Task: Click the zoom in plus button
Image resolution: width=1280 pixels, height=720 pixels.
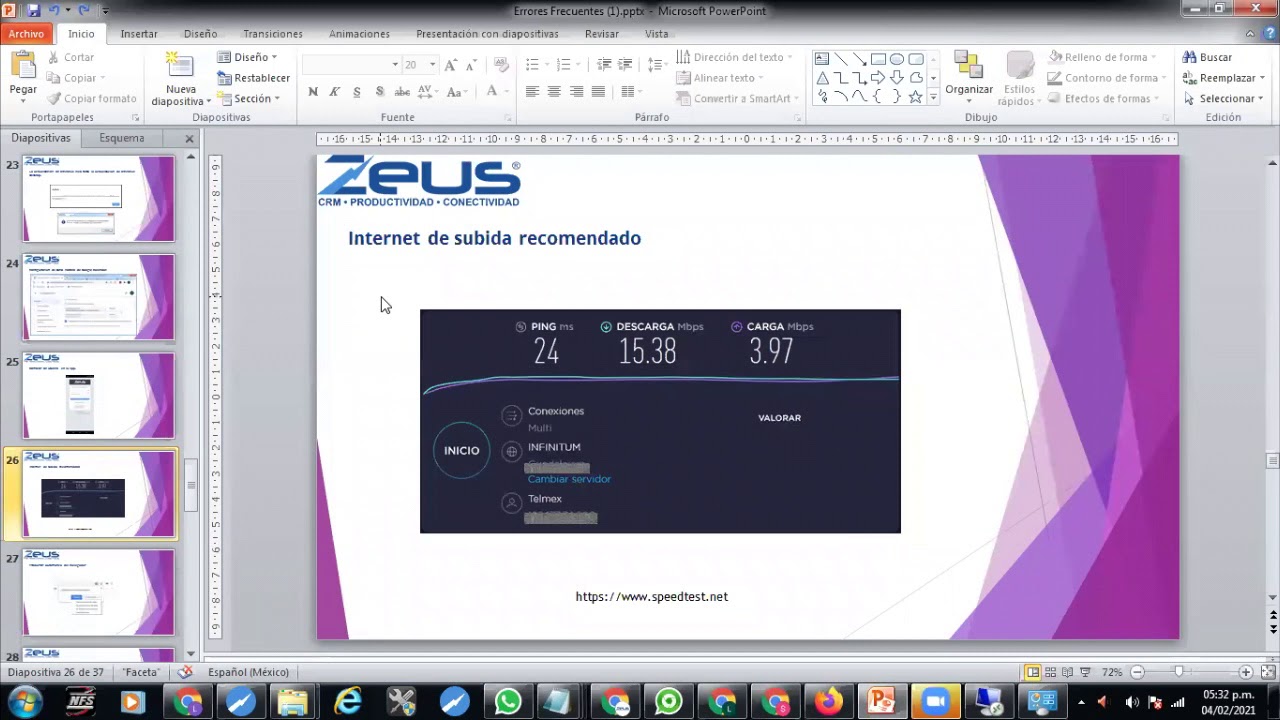Action: 1245,672
